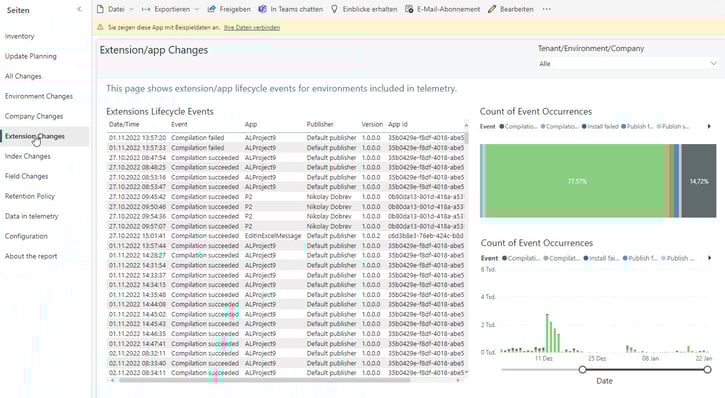Go to the Data in telemetry page
The height and width of the screenshot is (398, 725).
click(31, 216)
